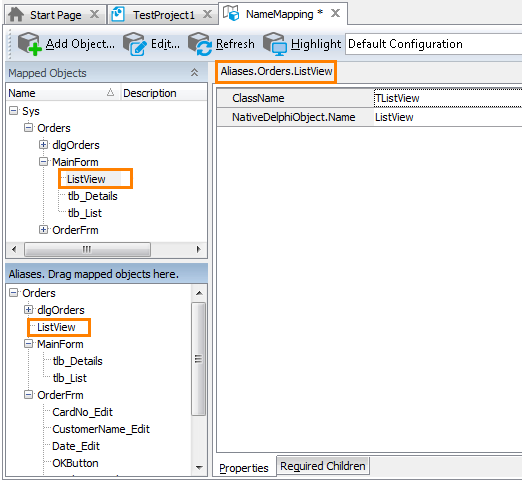Click the NameMapping tab icon
Image resolution: width=522 pixels, height=482 pixels.
(231, 13)
